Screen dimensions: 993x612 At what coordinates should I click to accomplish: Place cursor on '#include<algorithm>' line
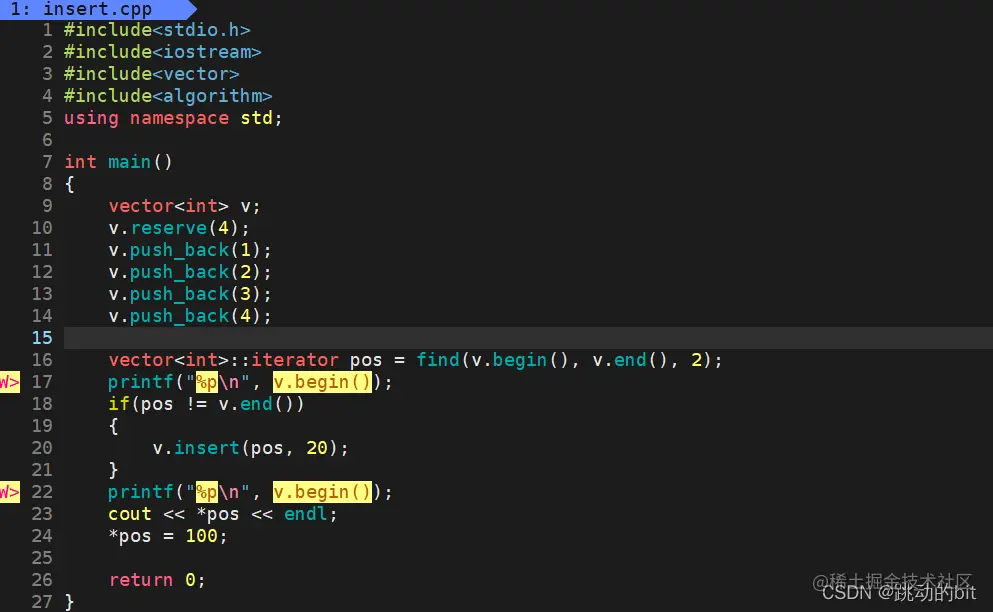pyautogui.click(x=168, y=96)
